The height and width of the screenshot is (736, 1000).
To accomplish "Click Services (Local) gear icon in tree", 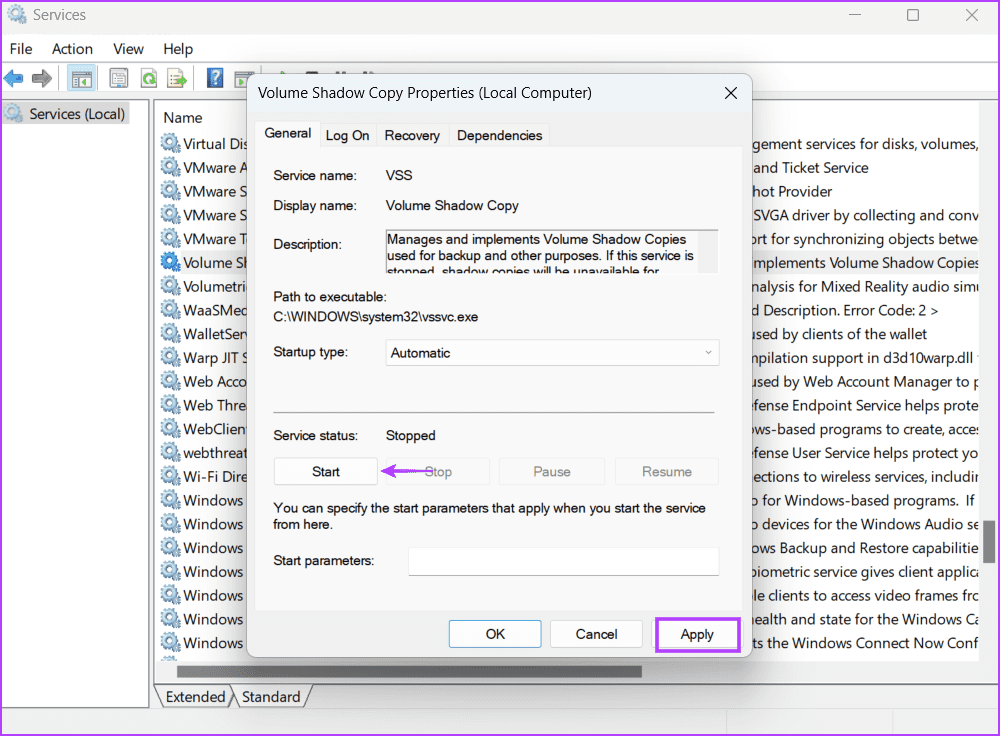I will pyautogui.click(x=14, y=114).
